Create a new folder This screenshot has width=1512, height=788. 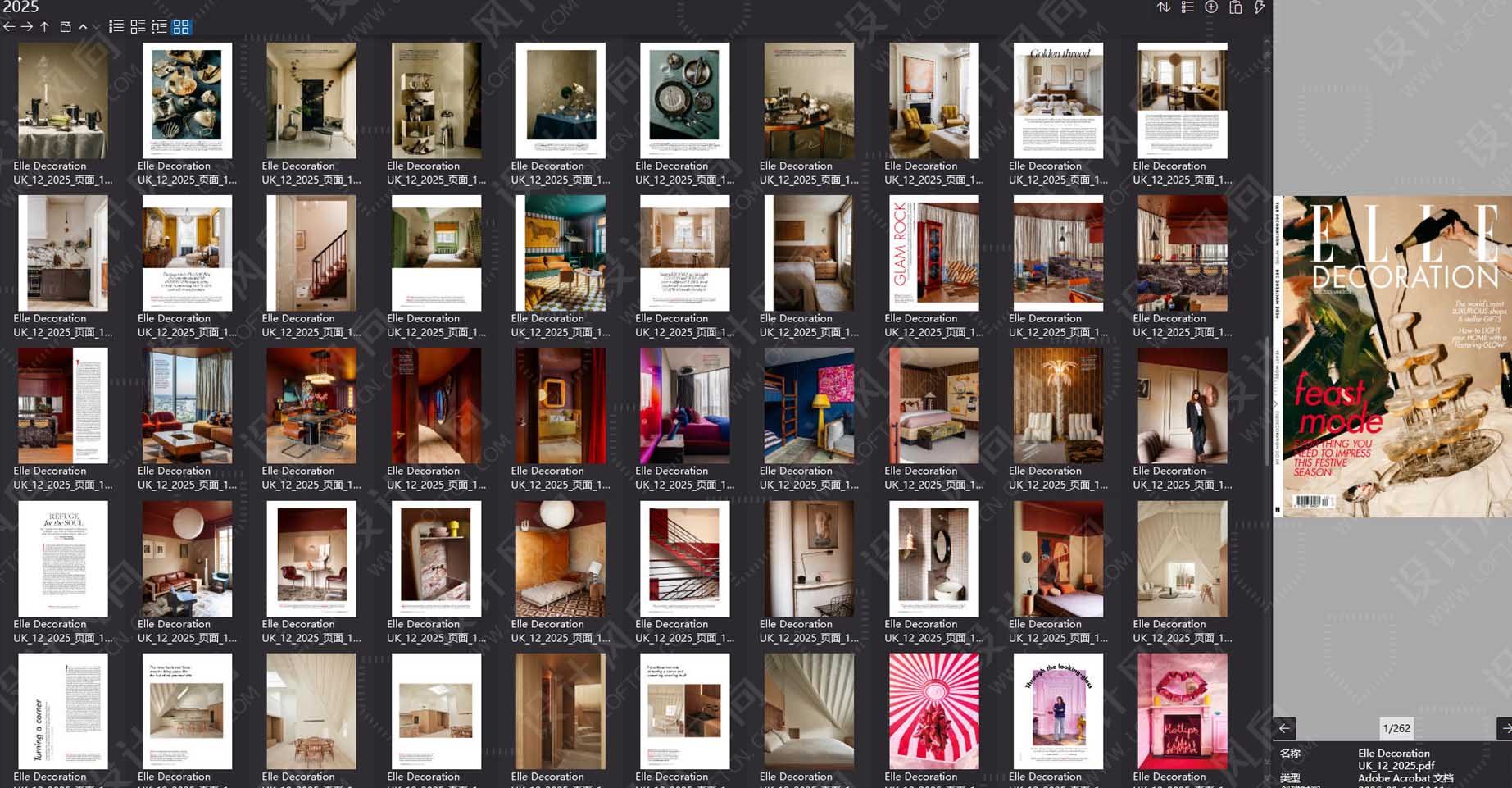tap(64, 27)
